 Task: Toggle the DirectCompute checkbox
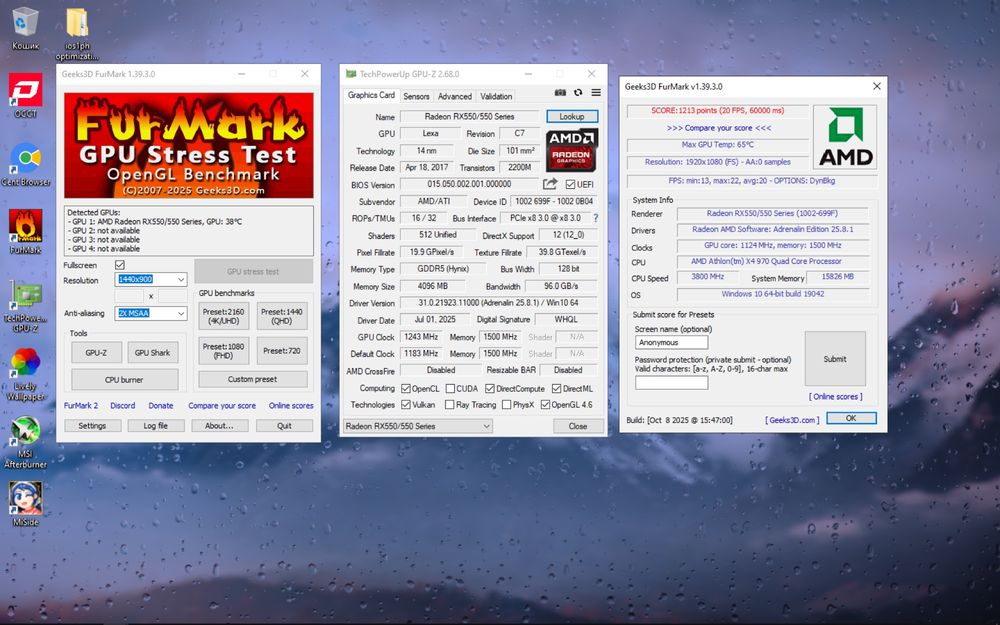point(490,388)
